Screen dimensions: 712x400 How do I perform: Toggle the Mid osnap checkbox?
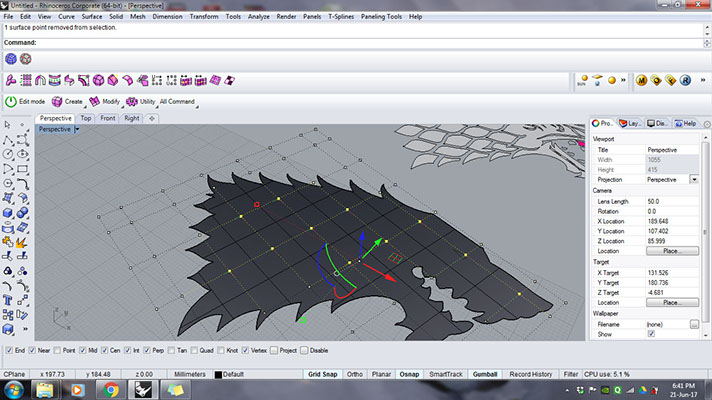(83, 351)
